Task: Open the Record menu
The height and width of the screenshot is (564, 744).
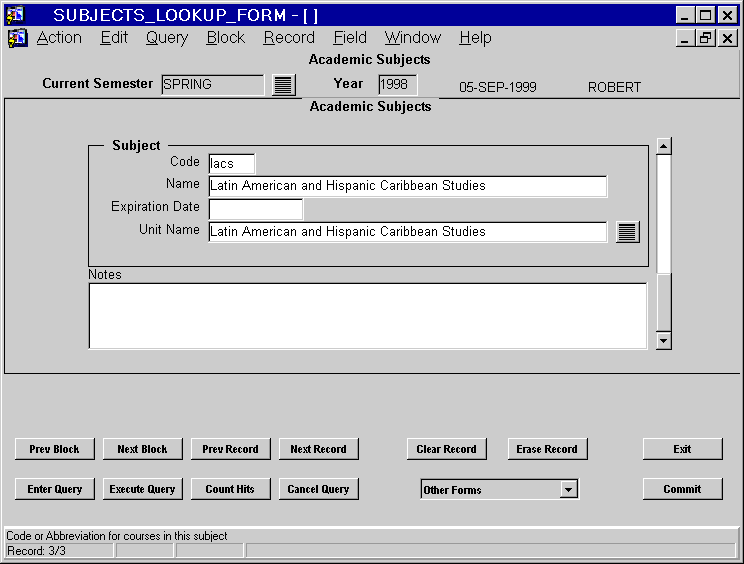Action: 289,37
